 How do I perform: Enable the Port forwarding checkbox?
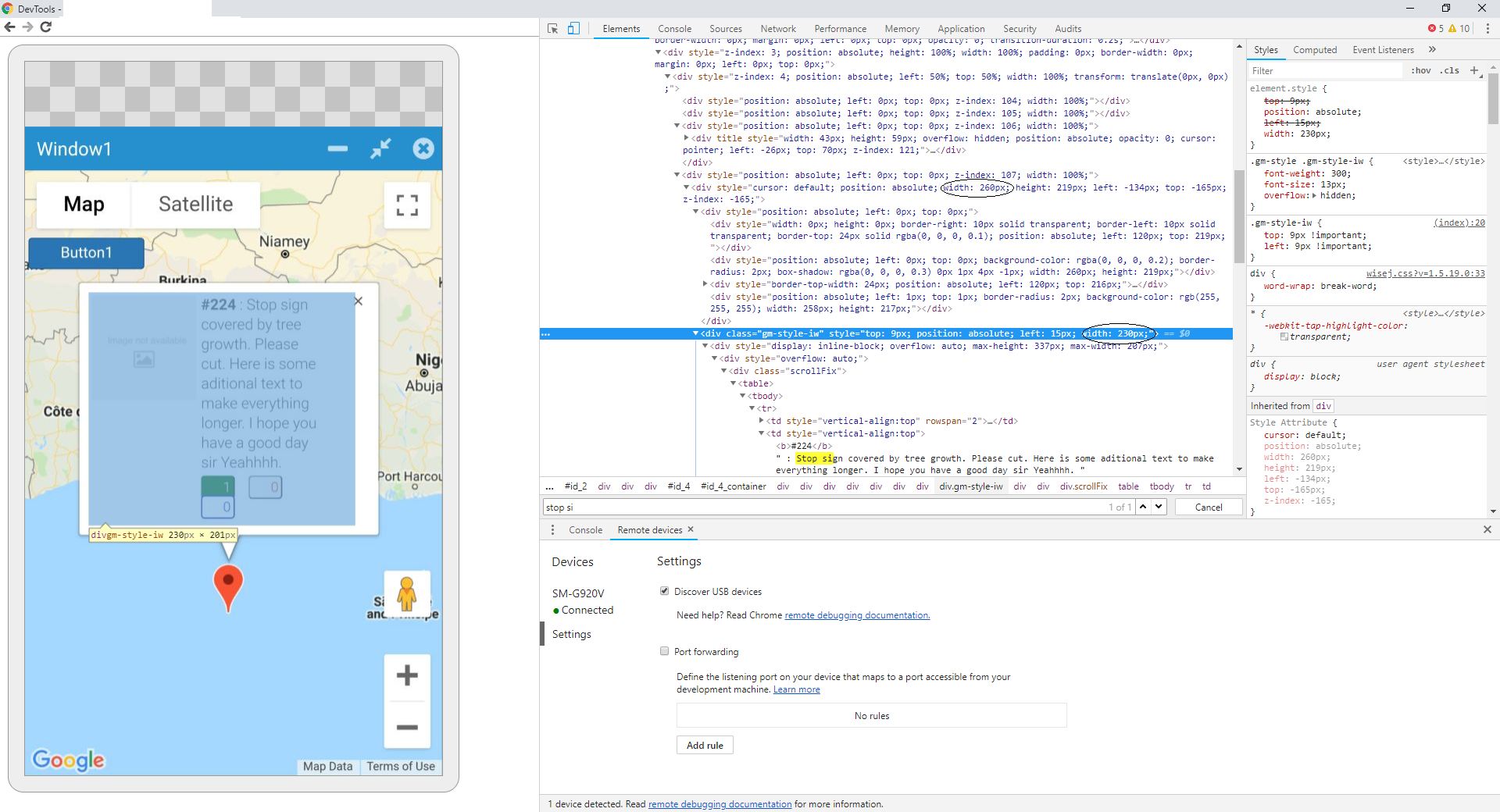[665, 651]
